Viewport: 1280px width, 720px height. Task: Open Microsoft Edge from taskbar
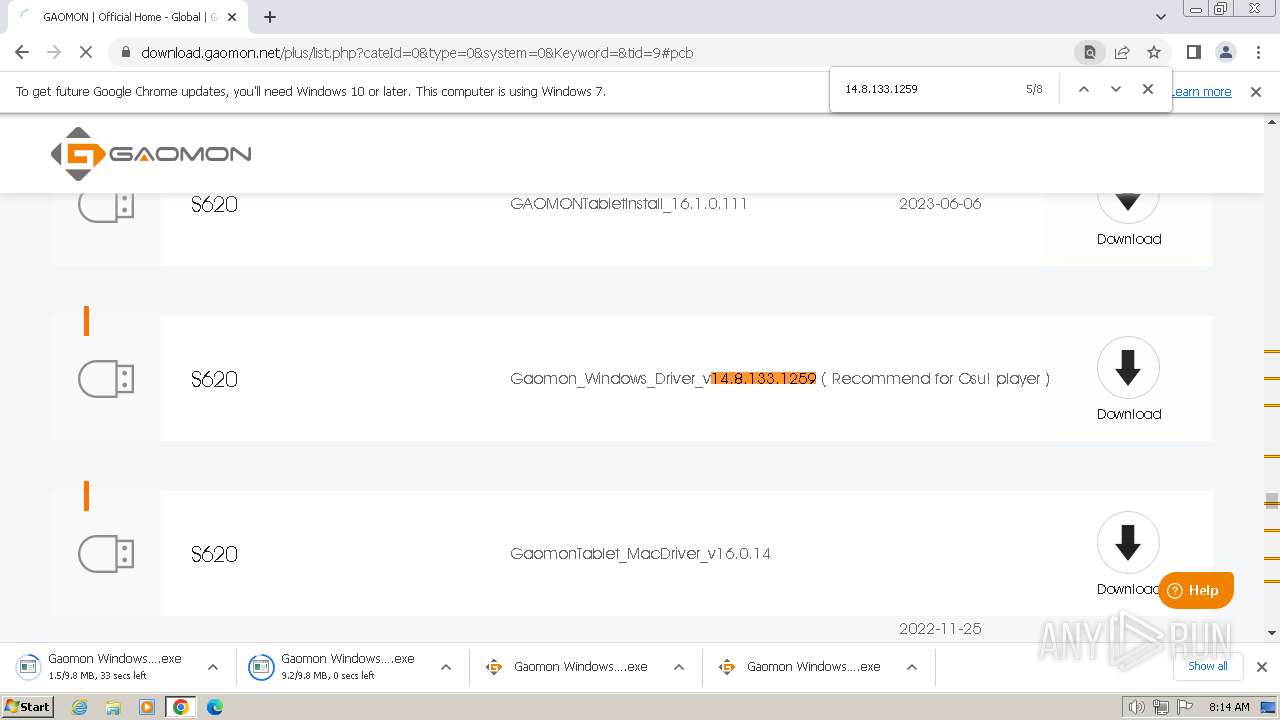214,707
